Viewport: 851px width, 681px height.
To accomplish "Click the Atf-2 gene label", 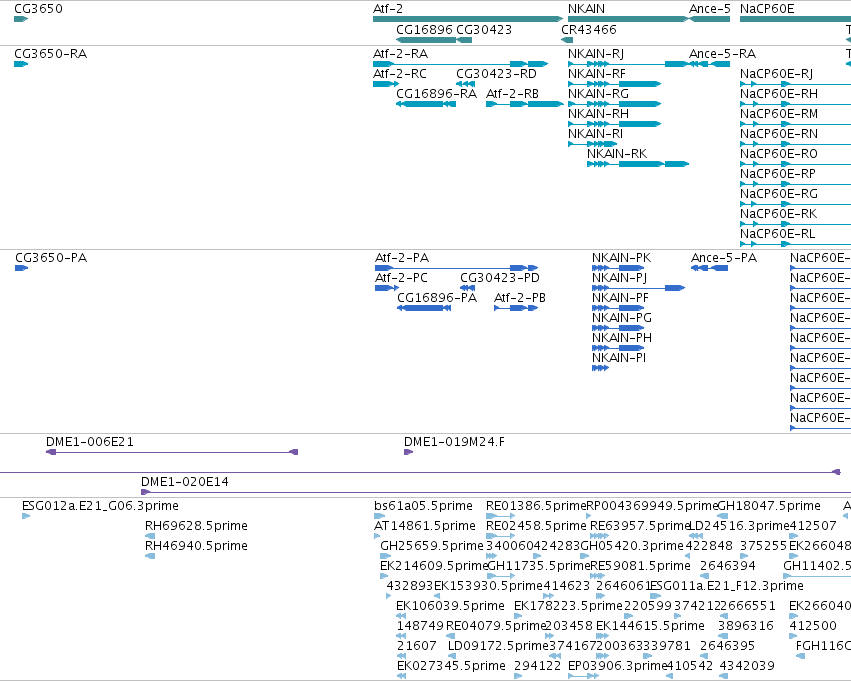I will pyautogui.click(x=388, y=9).
